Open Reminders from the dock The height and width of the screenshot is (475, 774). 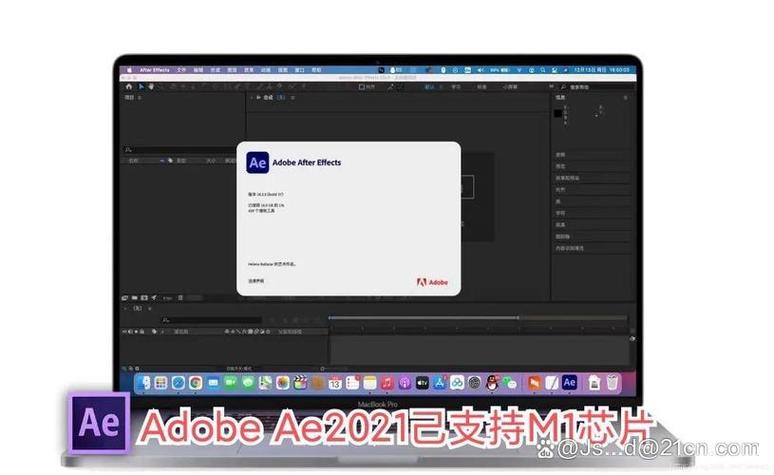[352, 383]
